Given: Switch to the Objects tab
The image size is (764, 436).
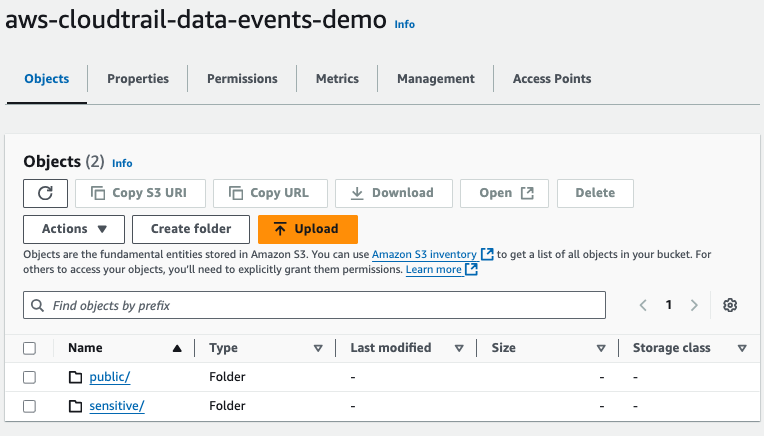Looking at the screenshot, I should (47, 79).
